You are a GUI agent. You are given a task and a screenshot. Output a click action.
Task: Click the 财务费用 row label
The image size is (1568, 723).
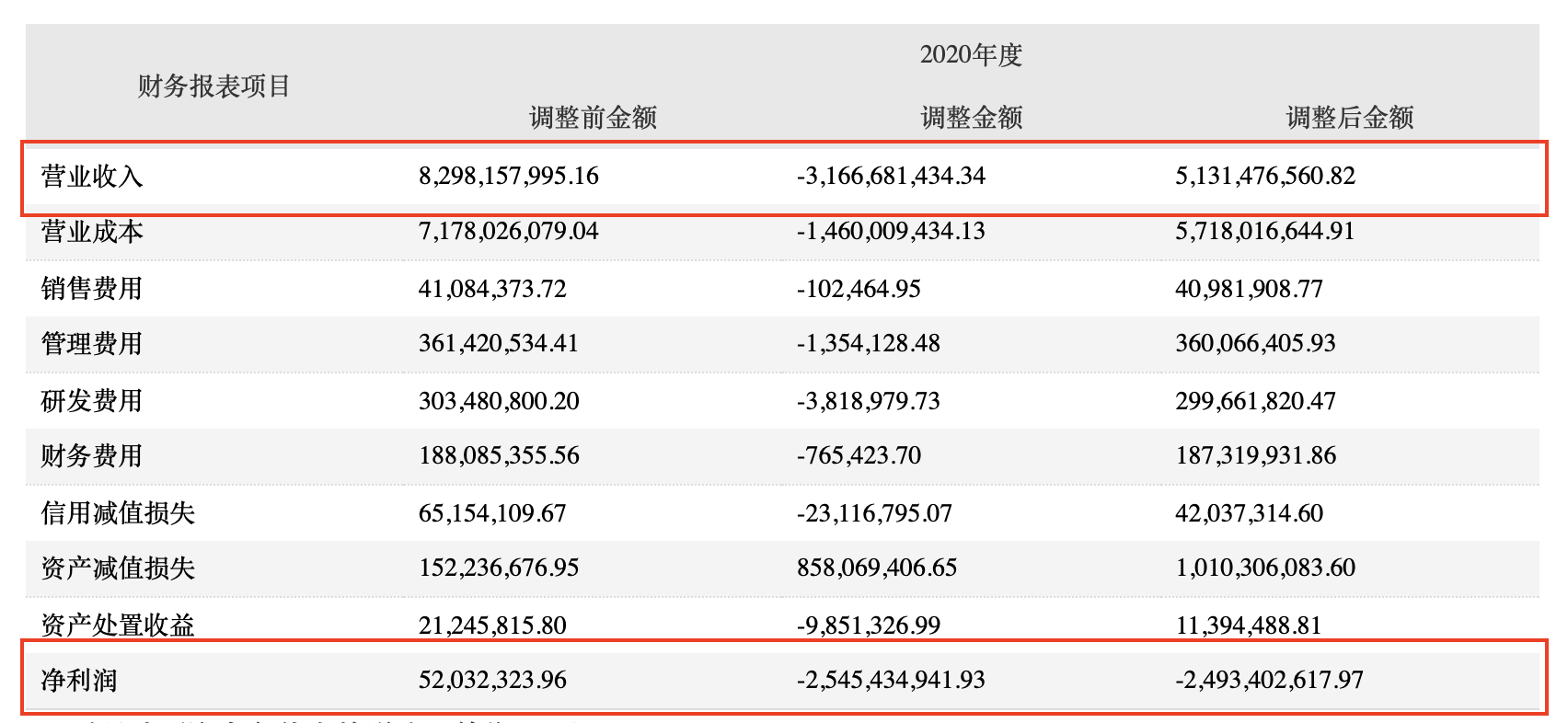coord(92,456)
